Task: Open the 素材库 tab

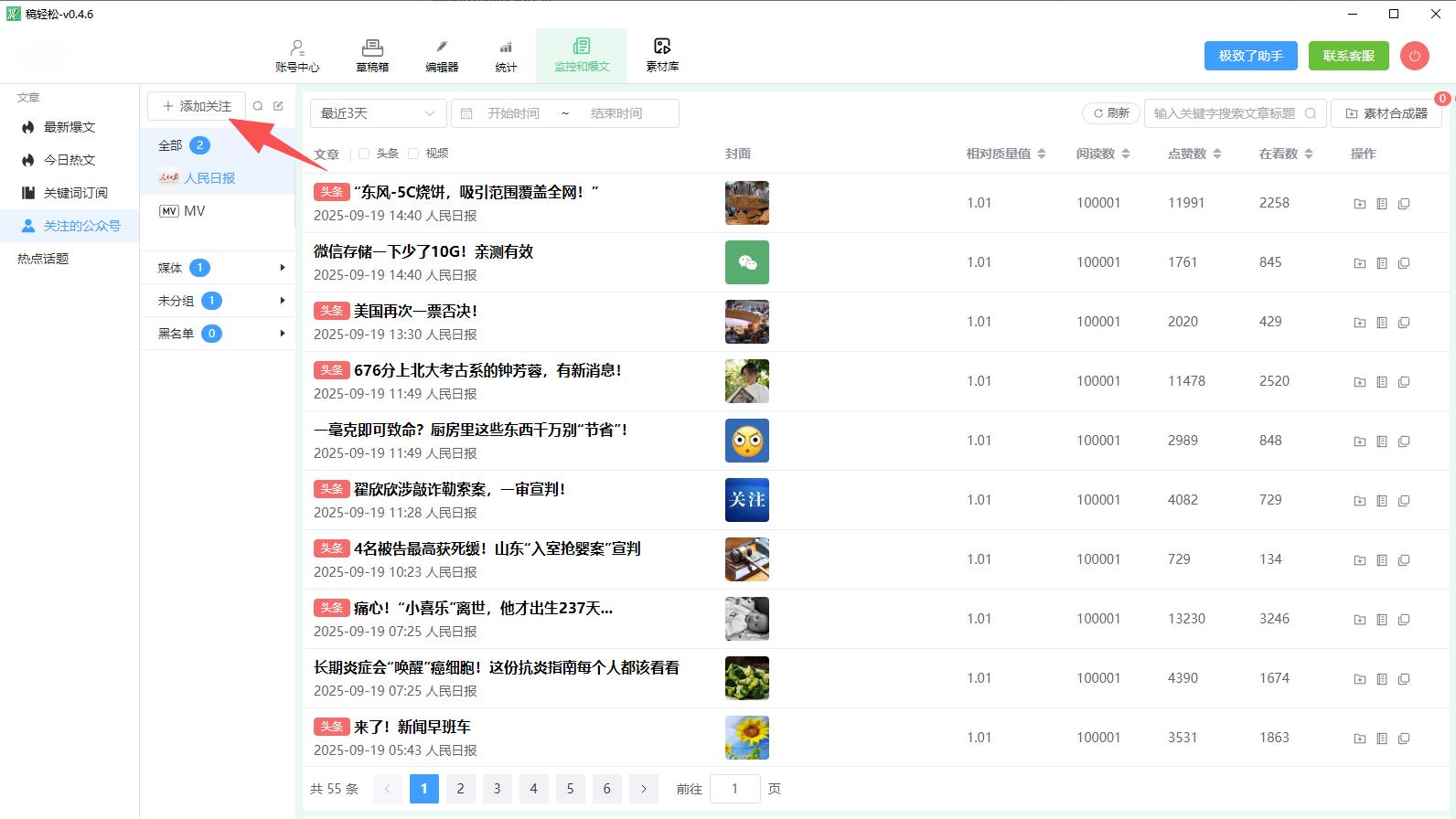Action: coord(662,56)
